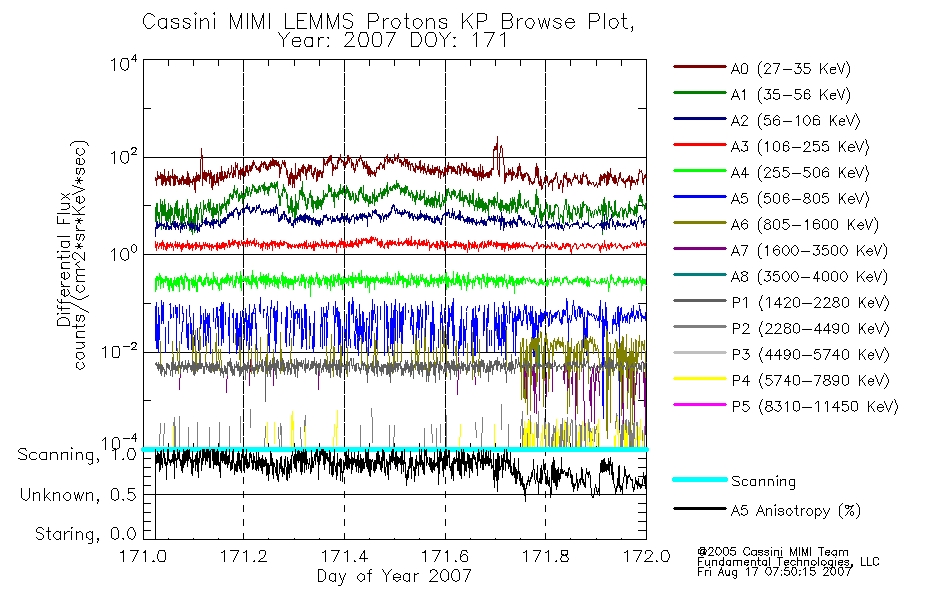Click the P4 (5740-7890 KeV) legend label
950x600 pixels.
pos(810,381)
